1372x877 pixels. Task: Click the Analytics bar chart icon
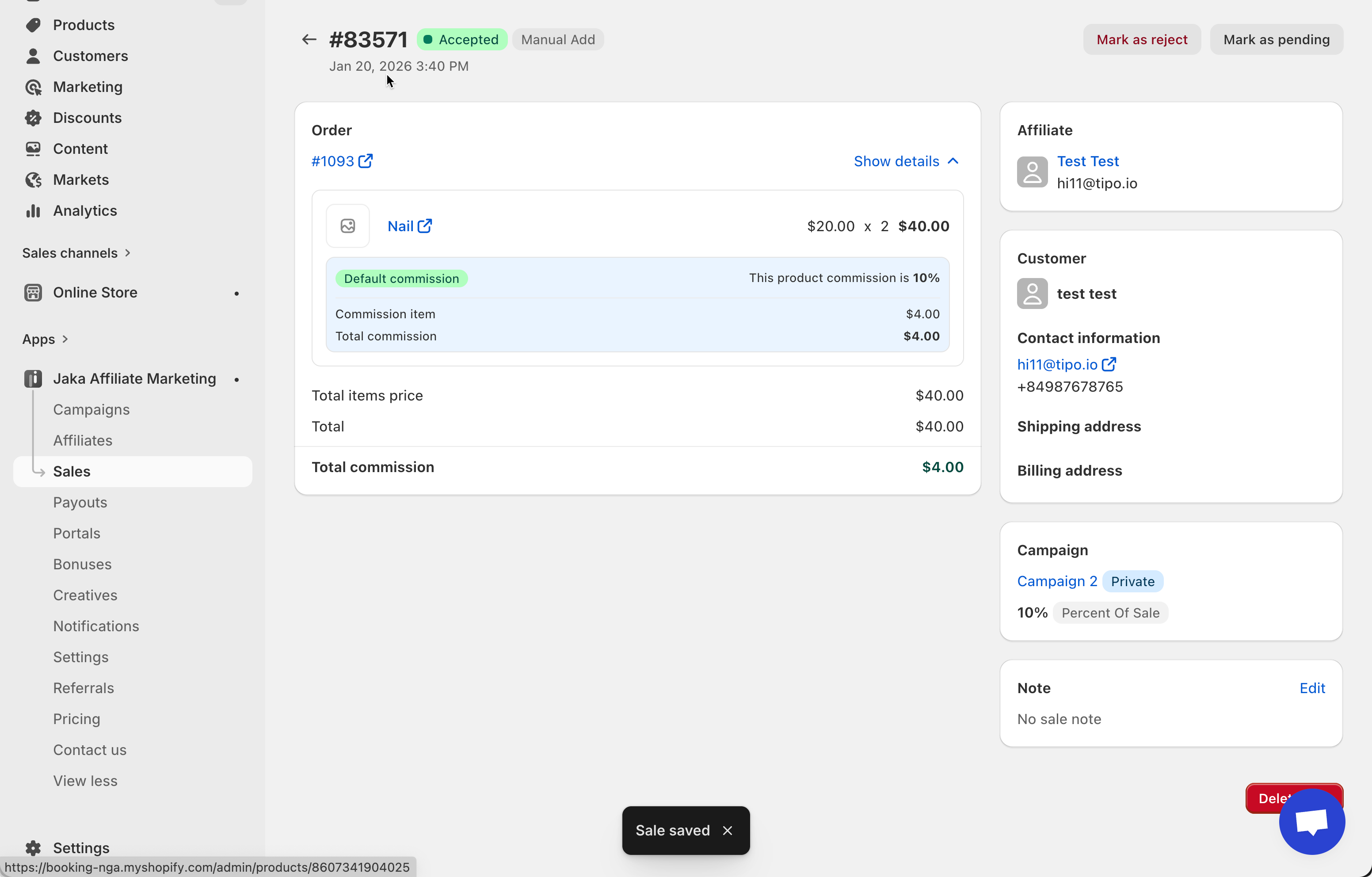[x=33, y=211]
